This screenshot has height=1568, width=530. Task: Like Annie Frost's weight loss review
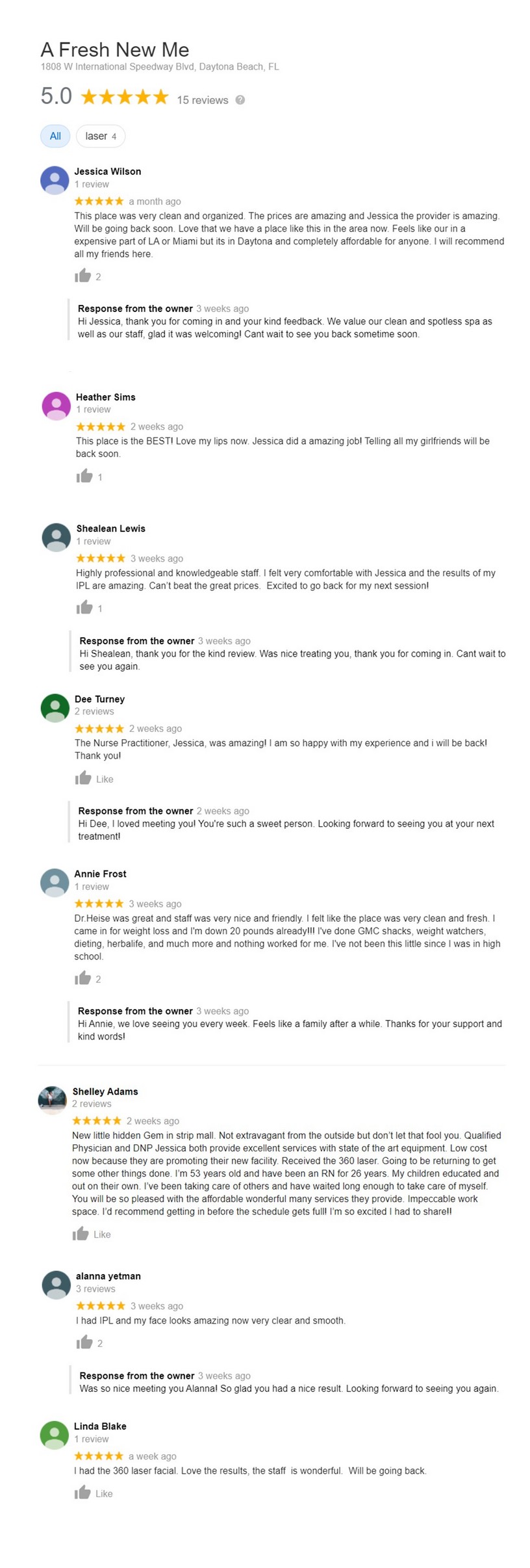click(82, 978)
